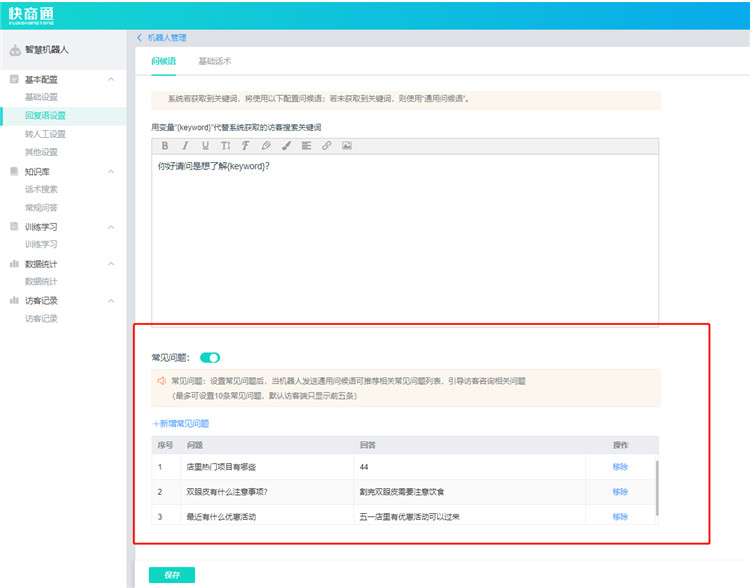The width and height of the screenshot is (750, 588).
Task: Collapse the 训练学习 menu group
Action: [111, 227]
